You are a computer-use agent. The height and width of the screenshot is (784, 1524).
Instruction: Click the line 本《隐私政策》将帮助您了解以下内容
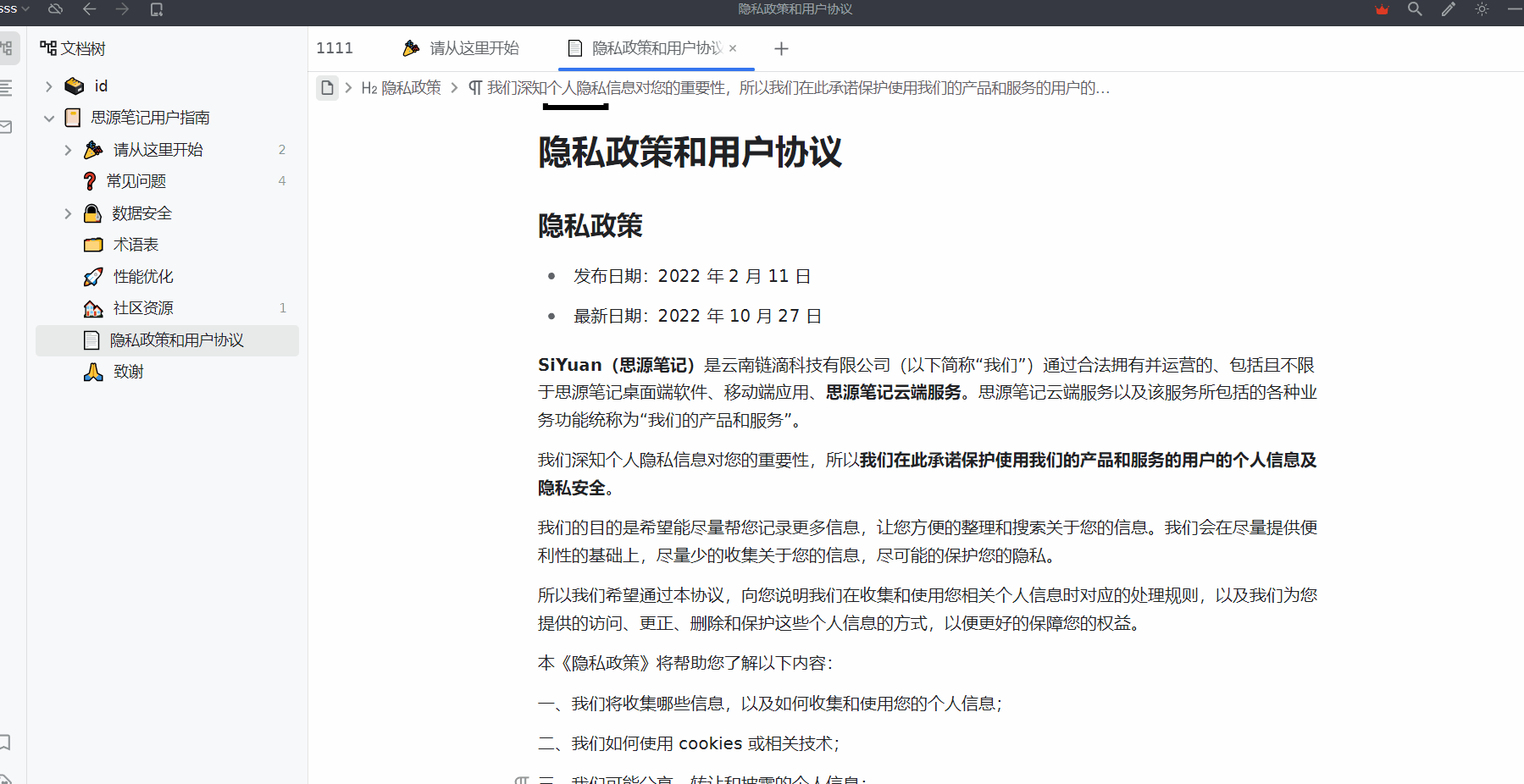[x=685, y=663]
